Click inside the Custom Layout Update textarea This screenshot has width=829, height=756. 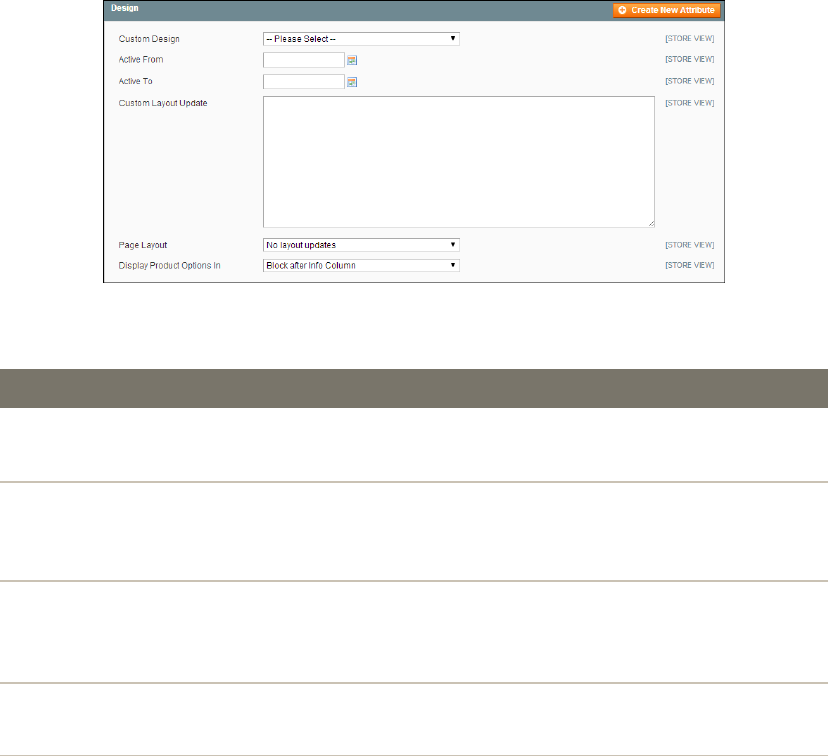[459, 162]
